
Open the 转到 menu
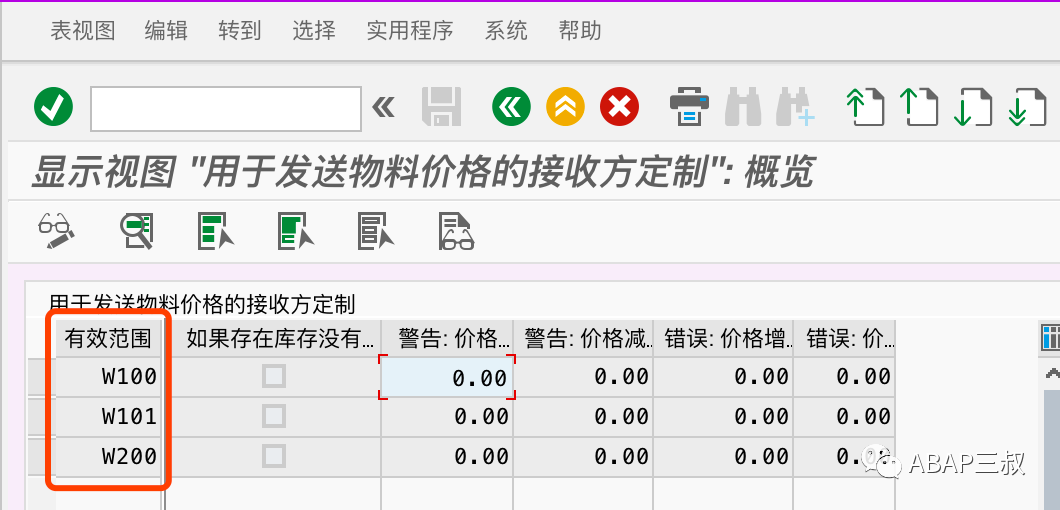(x=239, y=30)
